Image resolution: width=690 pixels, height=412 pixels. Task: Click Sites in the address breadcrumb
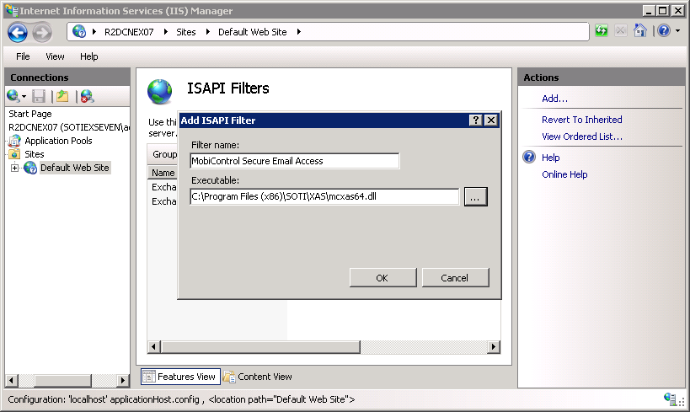[x=186, y=32]
